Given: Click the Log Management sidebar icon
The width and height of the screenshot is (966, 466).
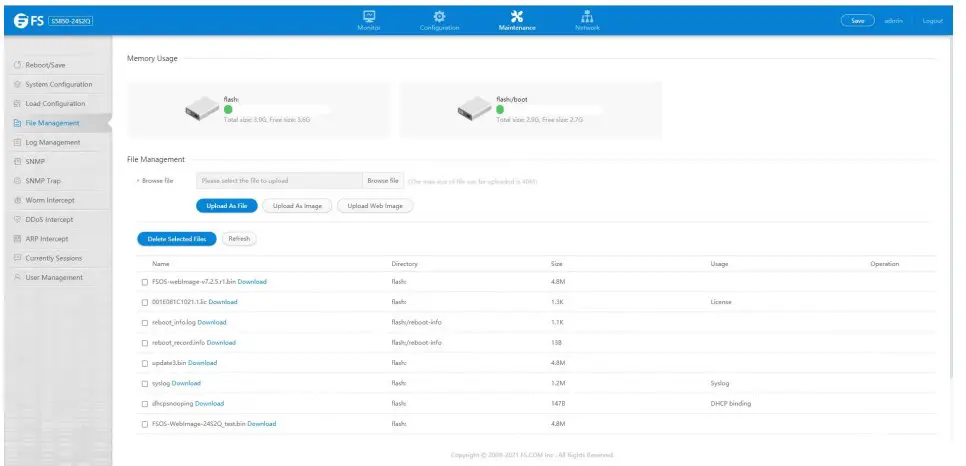Looking at the screenshot, I should click(17, 142).
